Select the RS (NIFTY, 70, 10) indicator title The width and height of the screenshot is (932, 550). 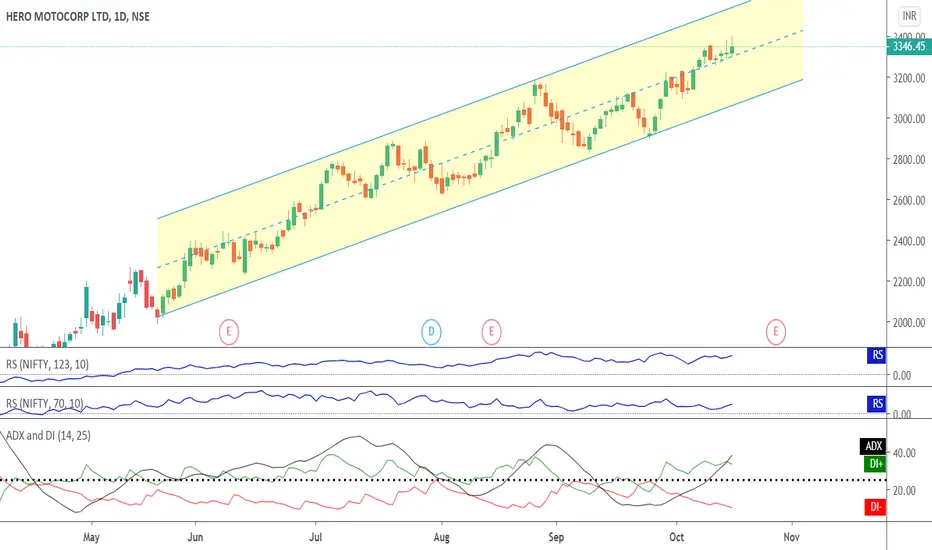(x=45, y=404)
